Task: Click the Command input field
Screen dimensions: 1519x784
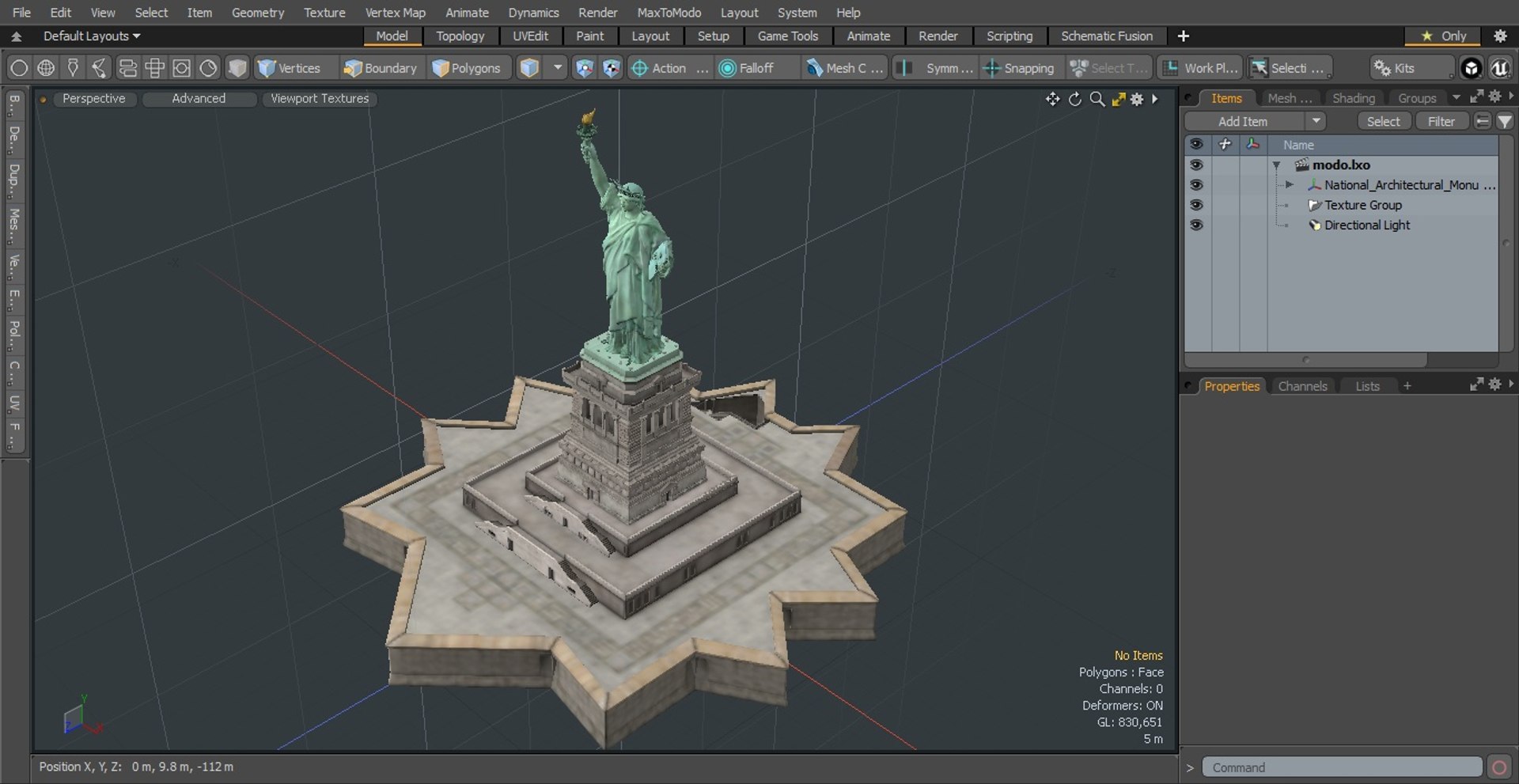Action: pyautogui.click(x=1342, y=767)
